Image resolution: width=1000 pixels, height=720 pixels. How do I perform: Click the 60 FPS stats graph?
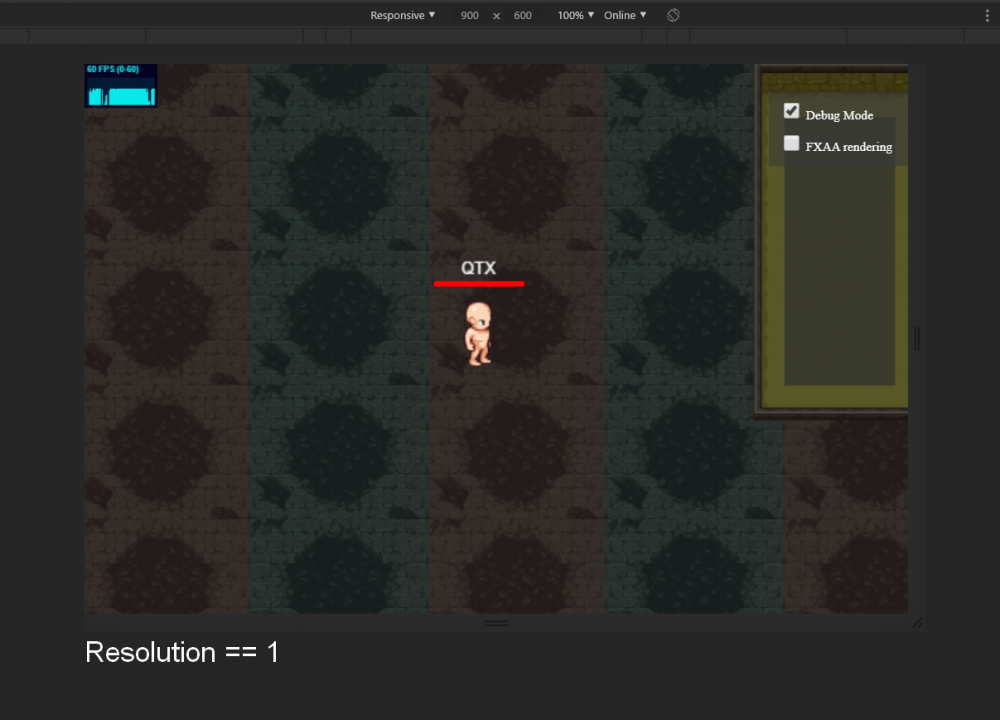[x=121, y=86]
